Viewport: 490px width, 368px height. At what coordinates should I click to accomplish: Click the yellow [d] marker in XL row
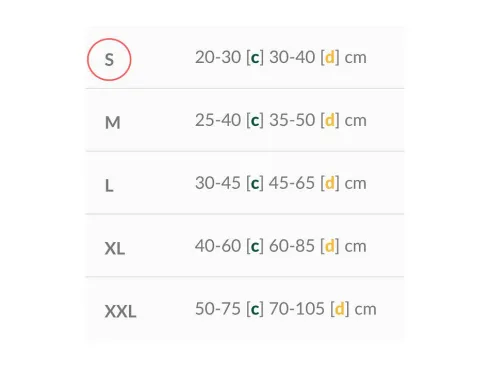tap(330, 246)
